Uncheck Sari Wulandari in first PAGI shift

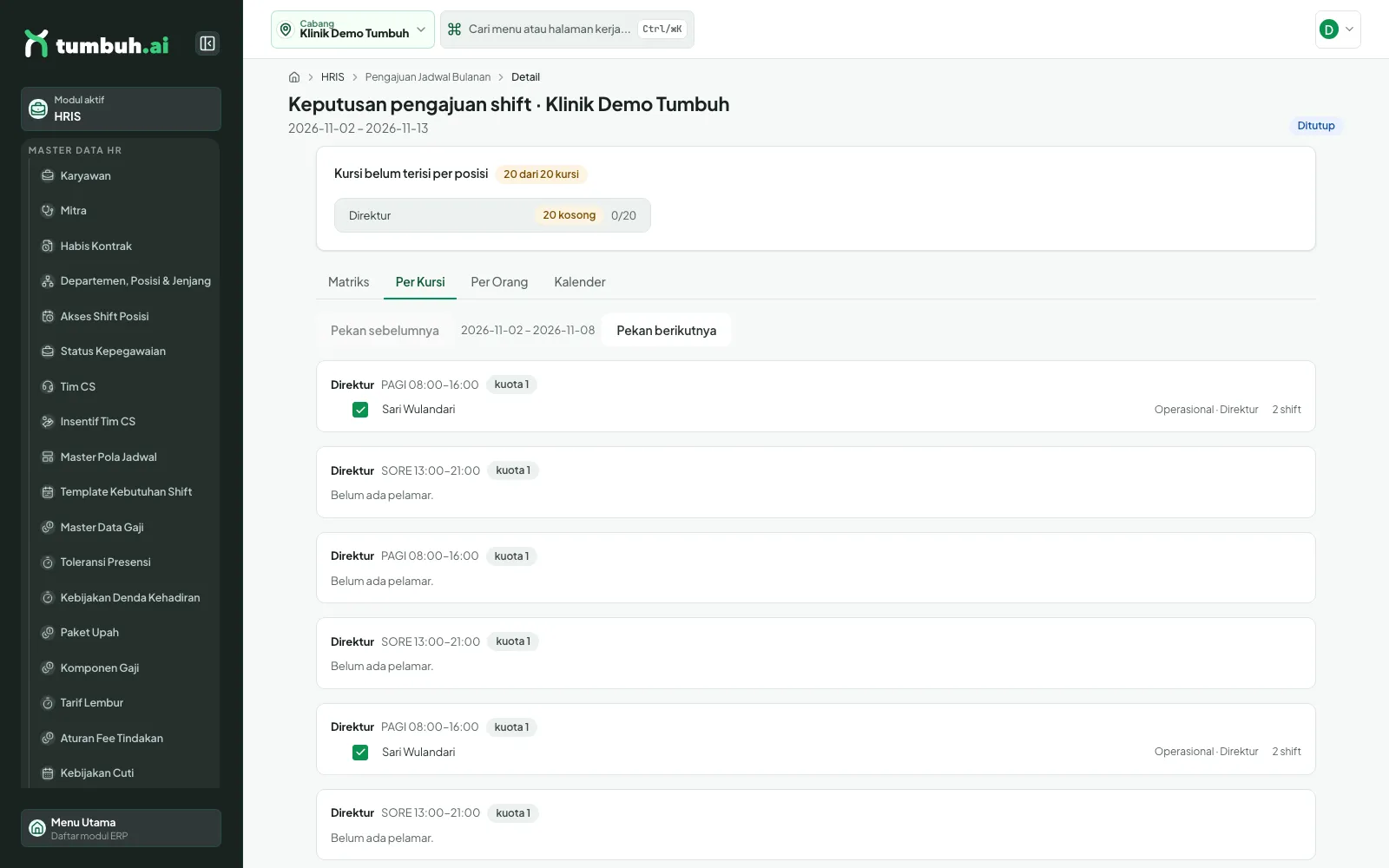360,410
